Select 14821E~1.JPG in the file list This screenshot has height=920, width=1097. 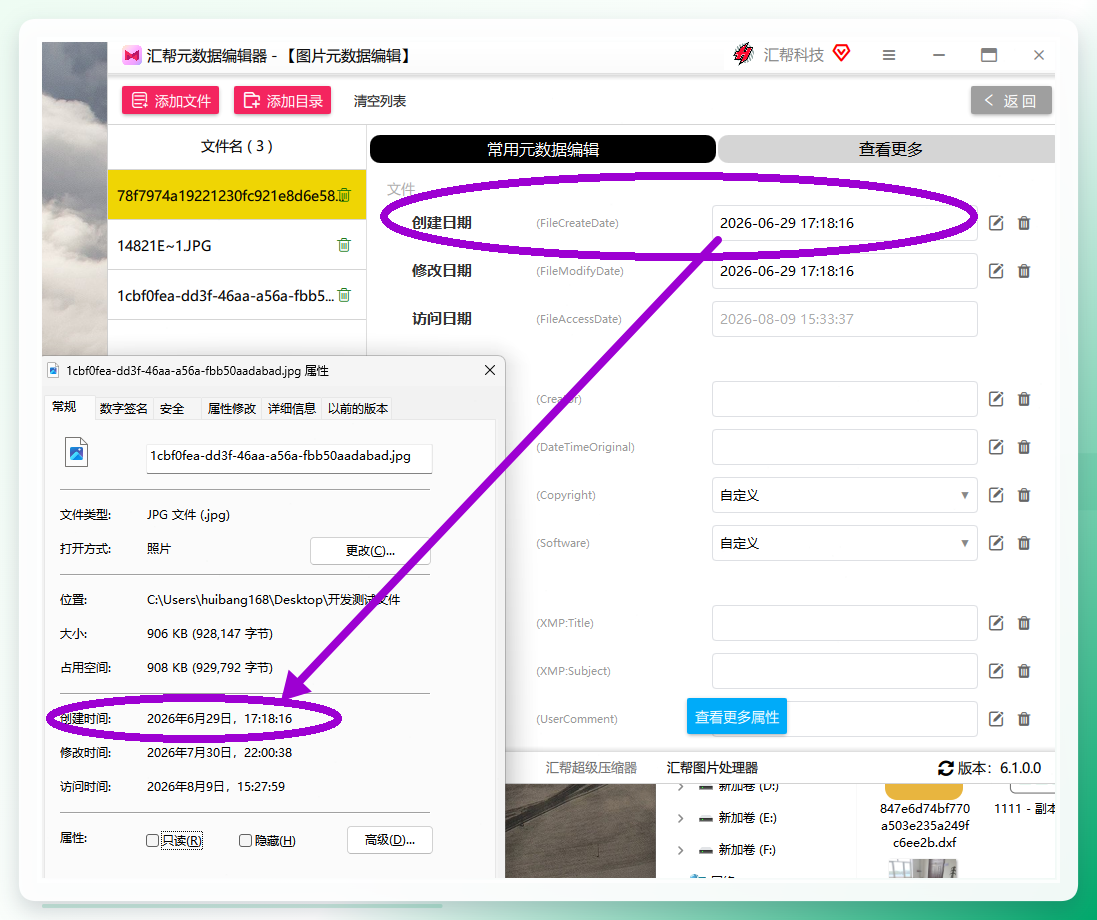(x=237, y=245)
